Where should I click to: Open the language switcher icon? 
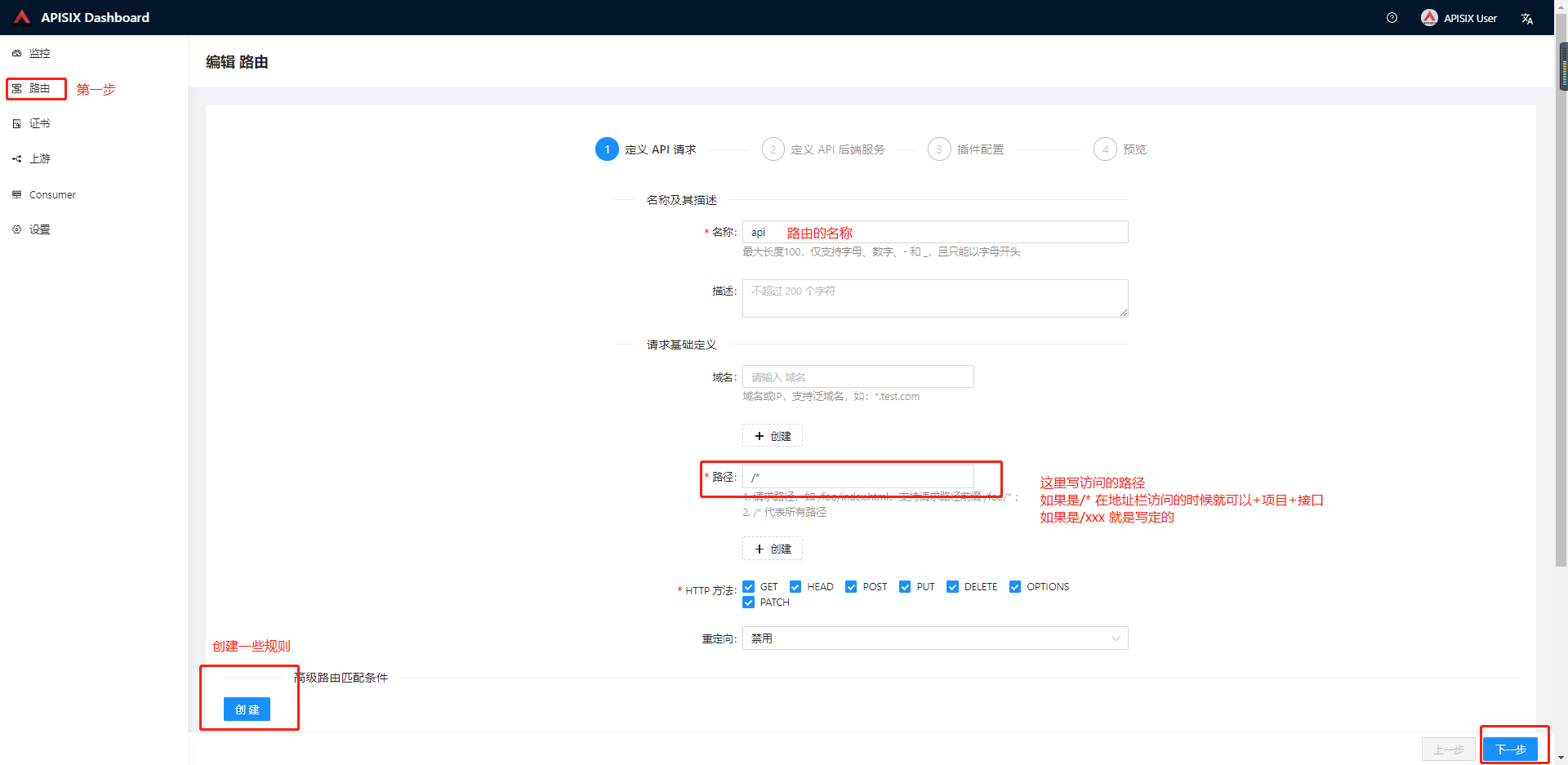click(x=1527, y=18)
